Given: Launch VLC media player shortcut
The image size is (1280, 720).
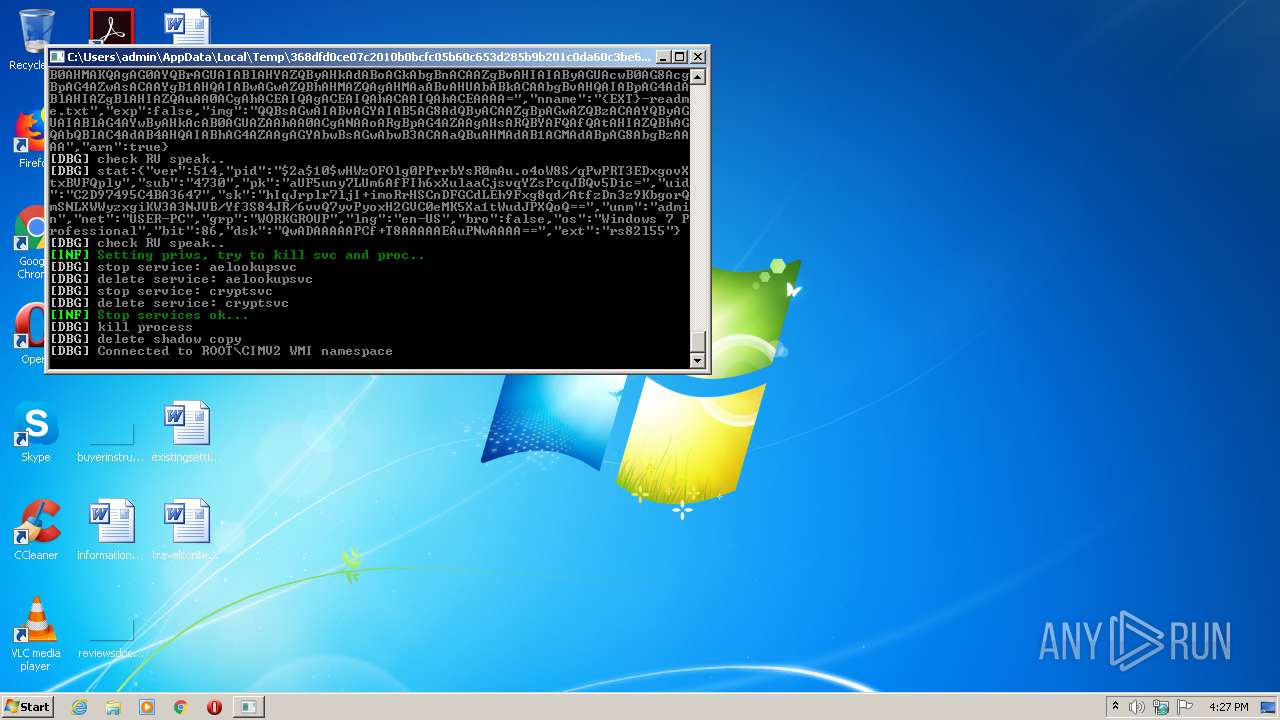Looking at the screenshot, I should 36,634.
